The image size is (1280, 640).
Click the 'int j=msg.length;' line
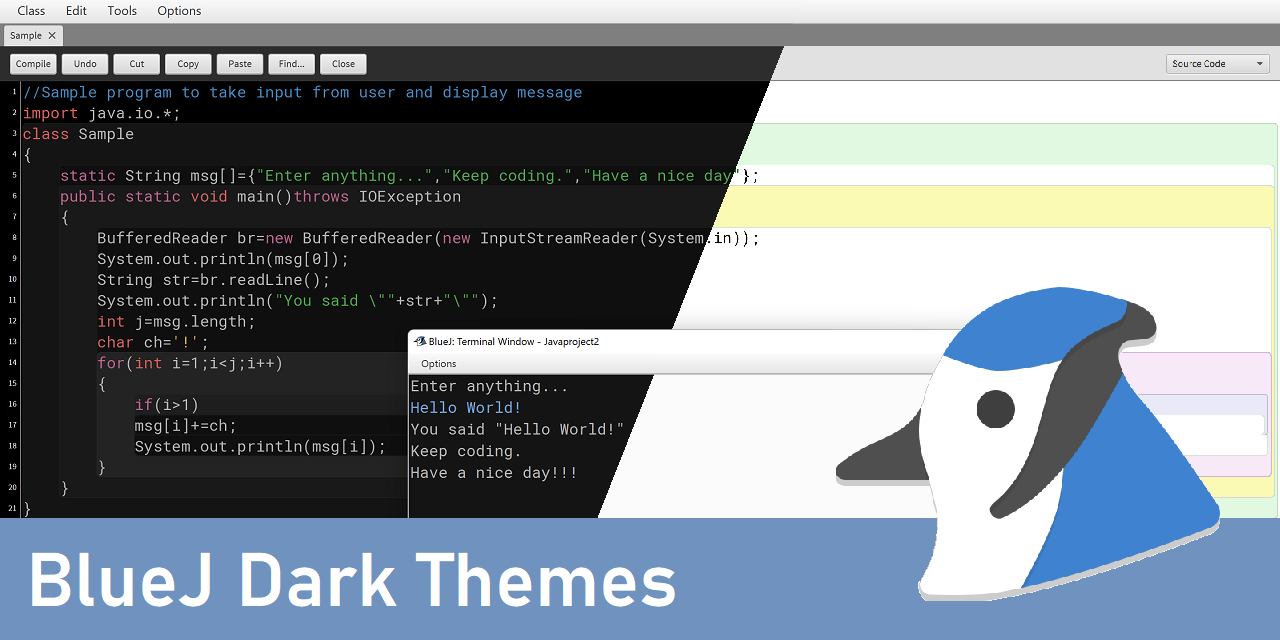tap(176, 321)
